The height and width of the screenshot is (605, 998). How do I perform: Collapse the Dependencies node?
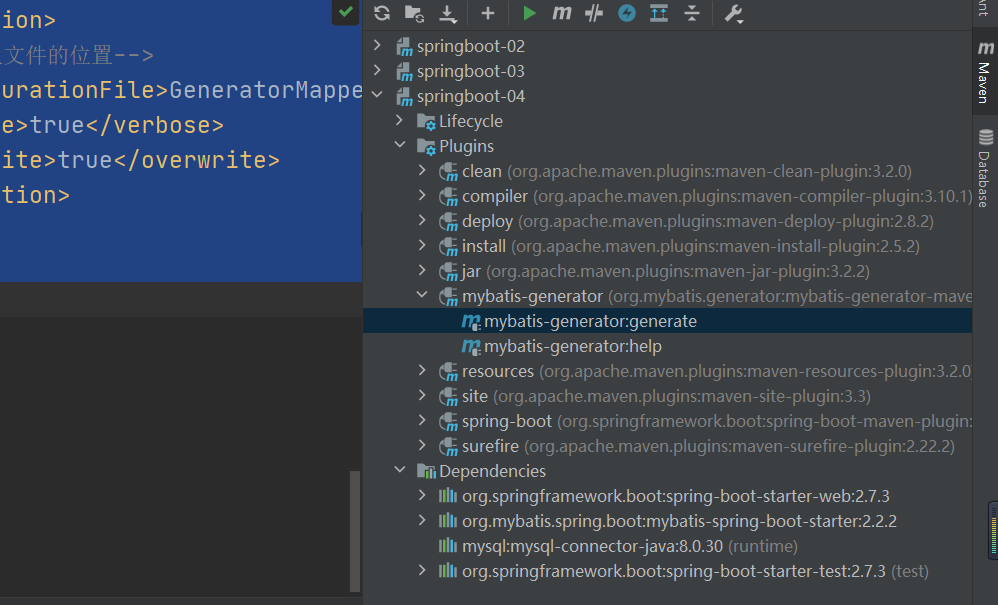(400, 470)
